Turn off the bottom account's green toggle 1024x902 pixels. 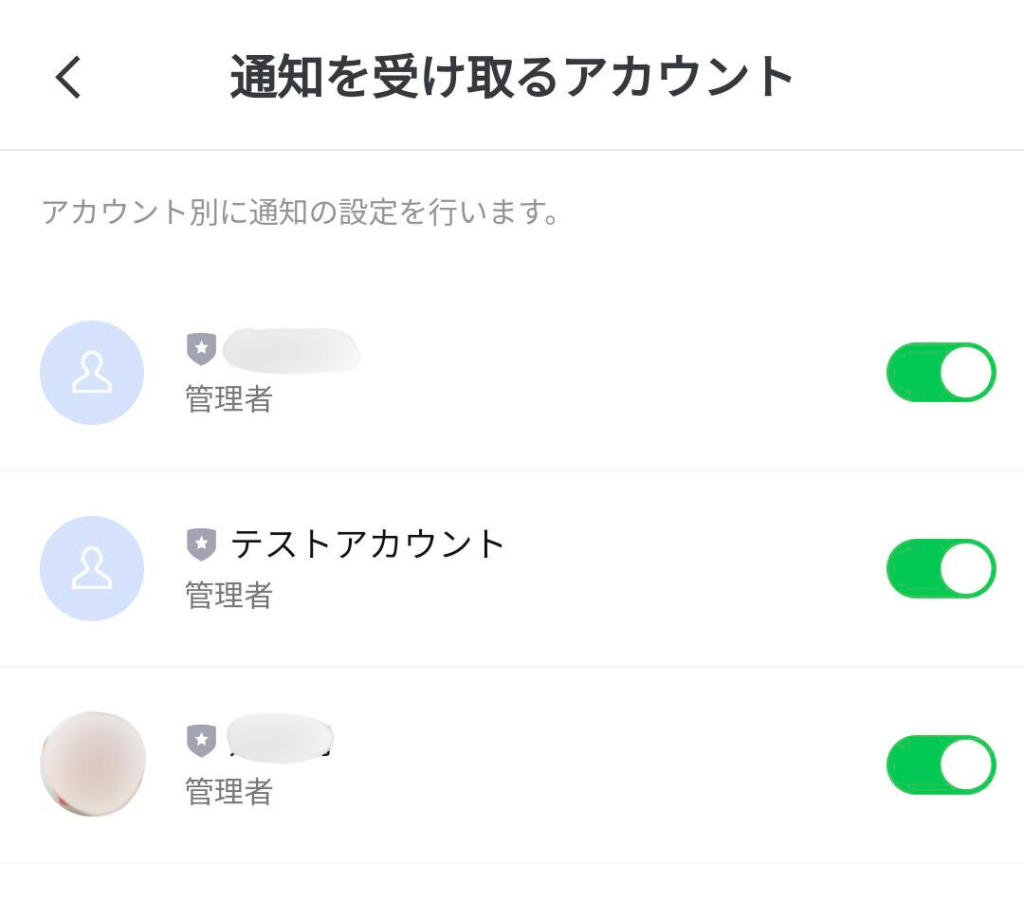tap(940, 763)
